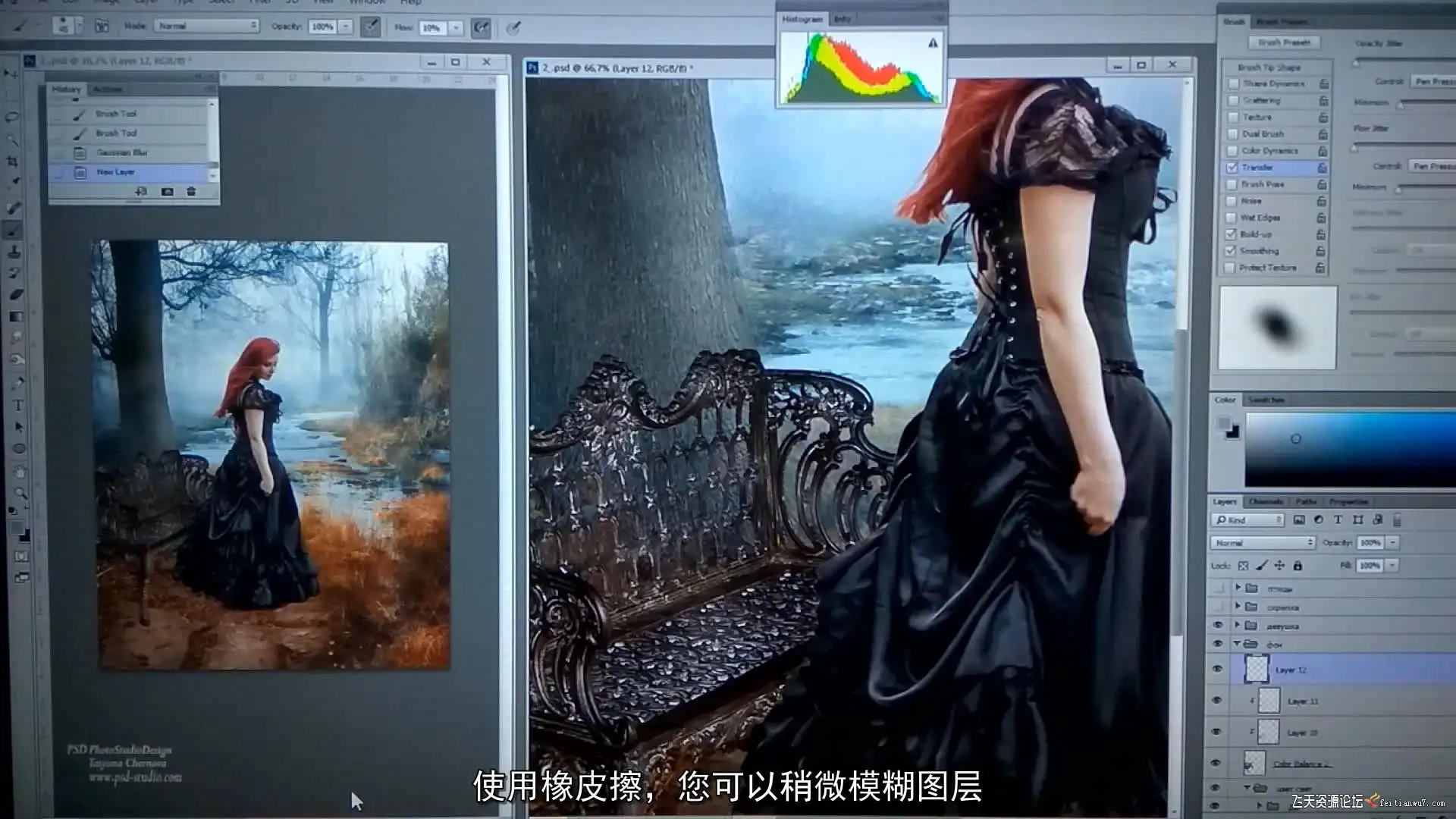The width and height of the screenshot is (1456, 819).
Task: Toggle pressure for opacity icon
Action: 370,27
